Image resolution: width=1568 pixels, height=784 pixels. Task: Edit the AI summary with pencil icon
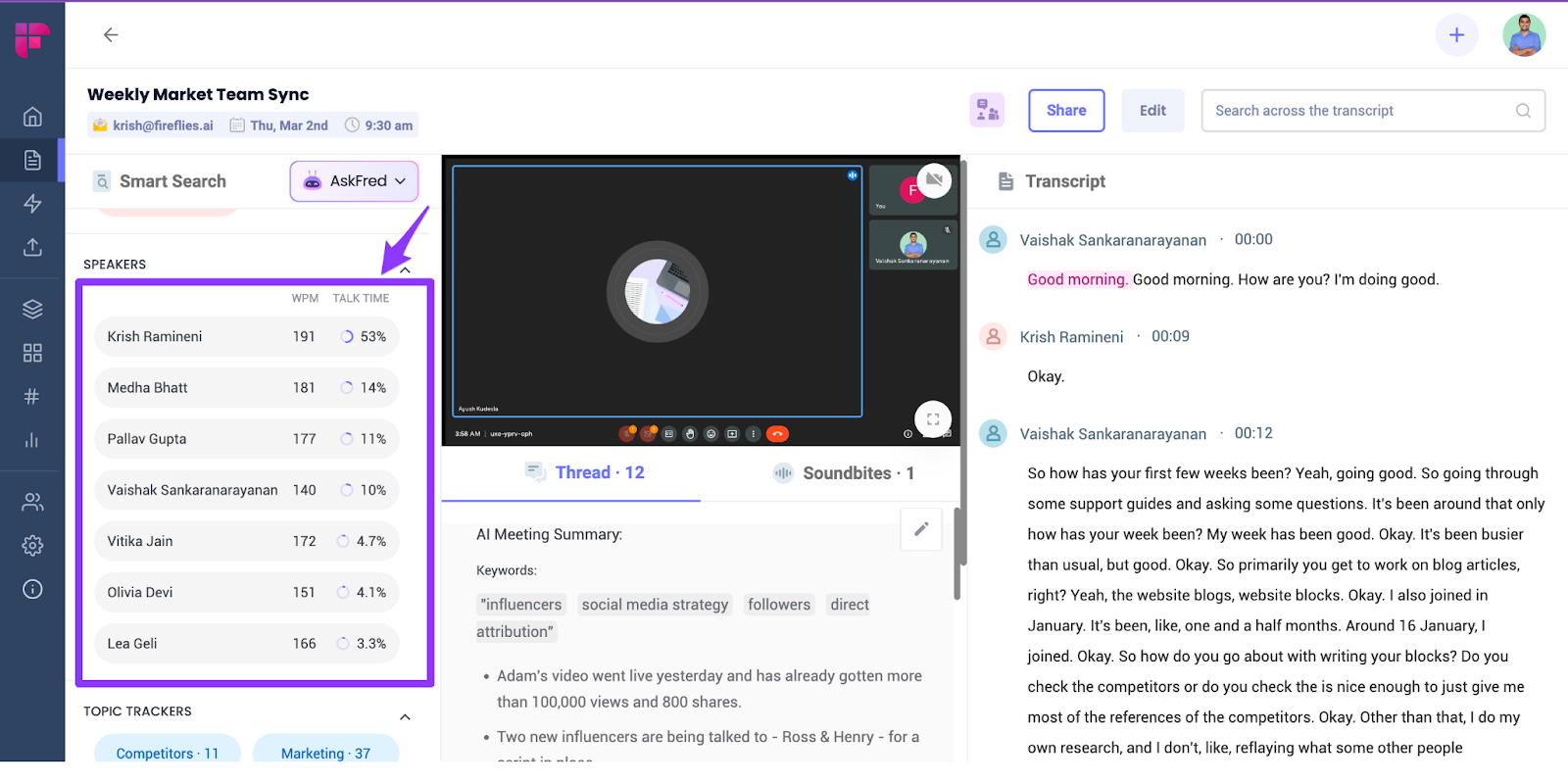tap(921, 529)
